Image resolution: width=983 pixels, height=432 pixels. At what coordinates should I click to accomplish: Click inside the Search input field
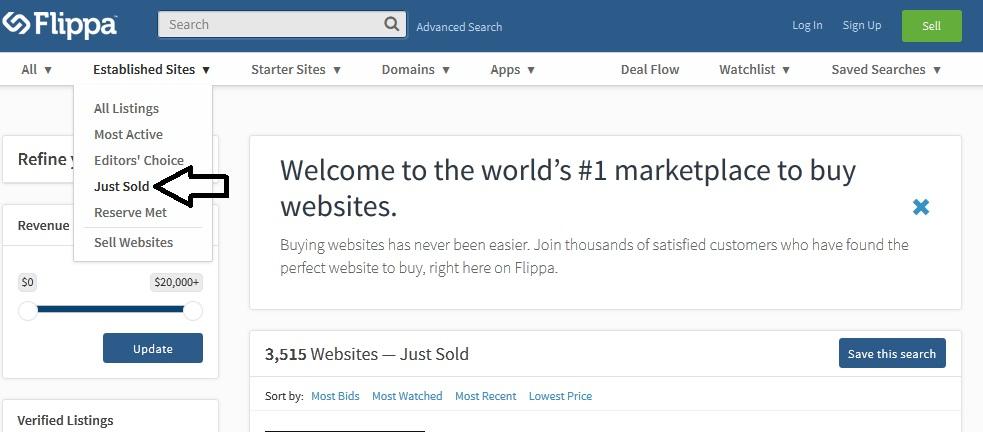pos(270,24)
